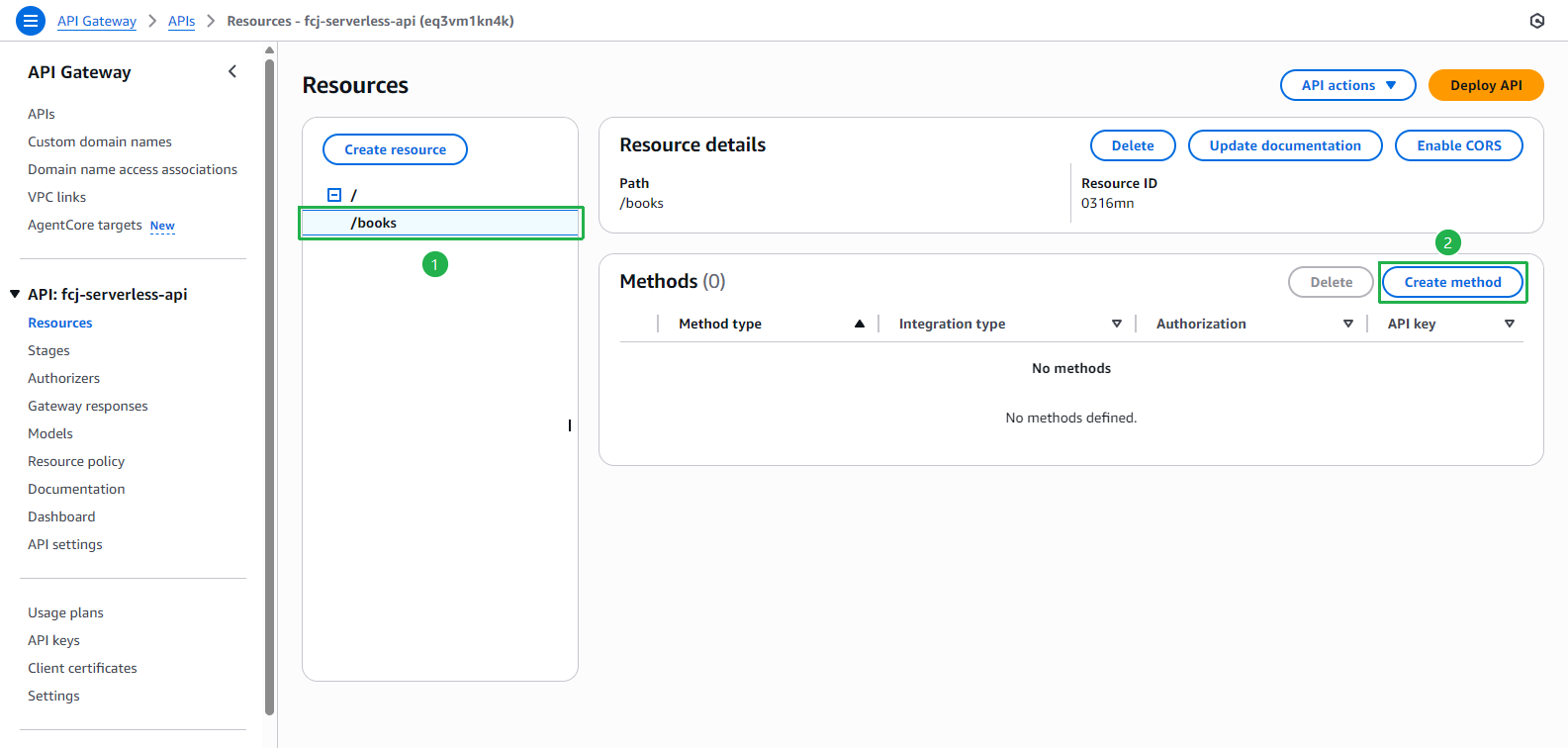This screenshot has width=1568, height=748.
Task: Open API settings page
Action: pos(65,544)
